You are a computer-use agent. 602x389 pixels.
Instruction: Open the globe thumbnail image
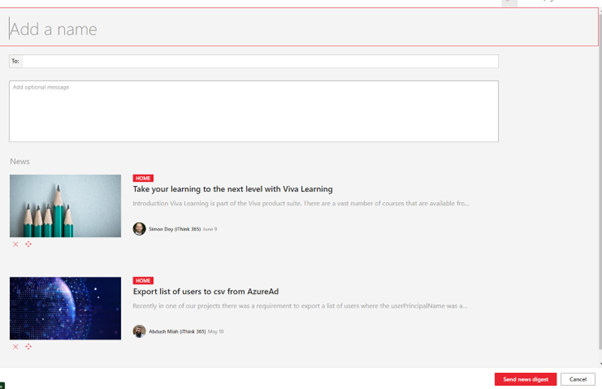tap(65, 308)
